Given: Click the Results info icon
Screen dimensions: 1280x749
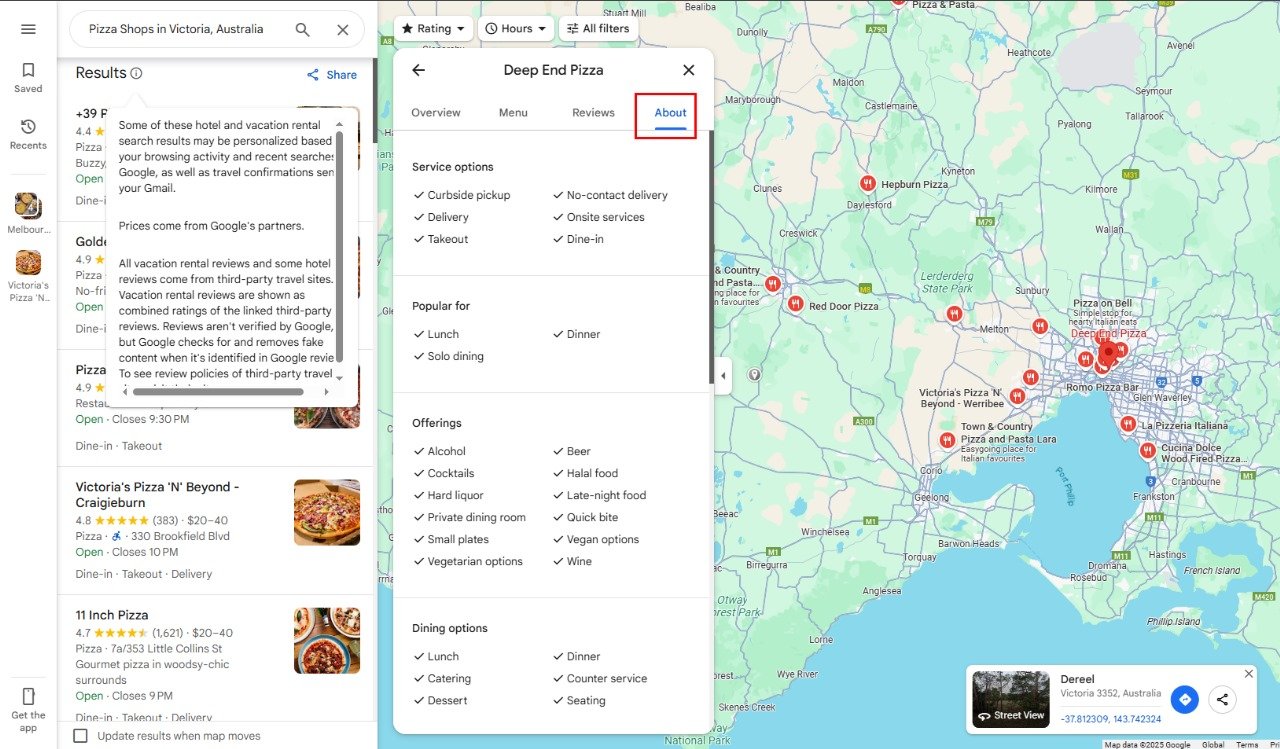Looking at the screenshot, I should click(137, 73).
